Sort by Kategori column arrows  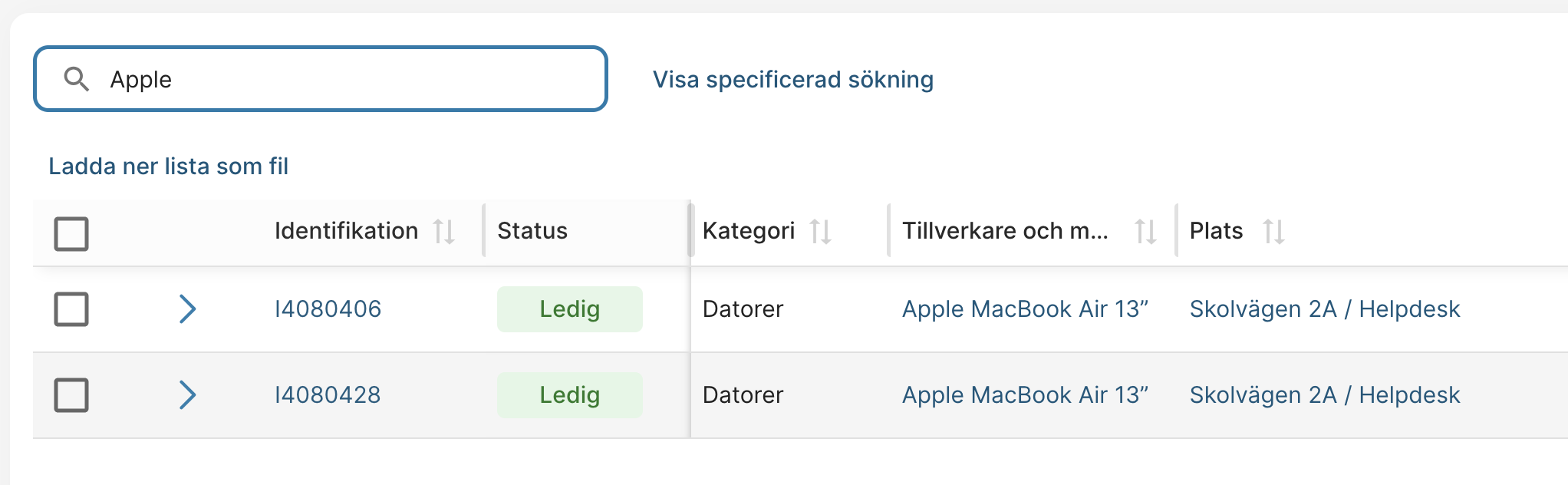pos(820,231)
